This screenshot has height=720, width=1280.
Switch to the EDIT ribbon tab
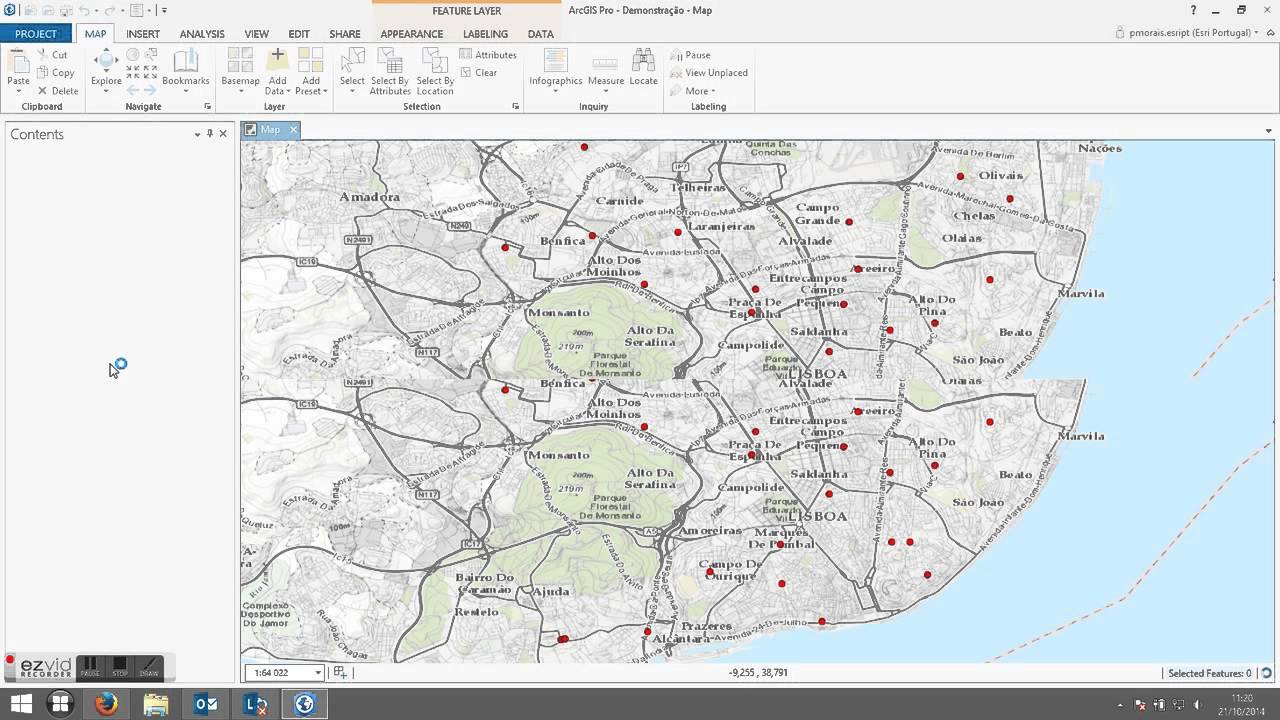pos(299,34)
